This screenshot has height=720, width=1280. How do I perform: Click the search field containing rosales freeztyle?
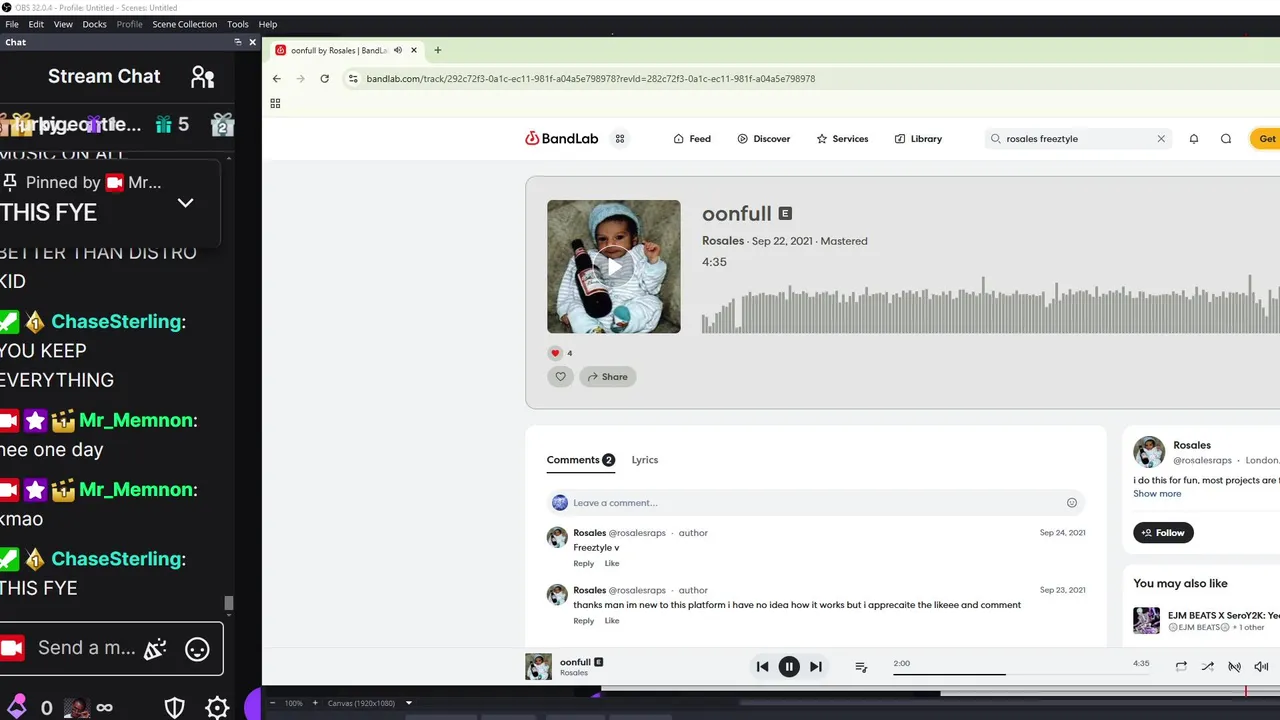pos(1078,139)
